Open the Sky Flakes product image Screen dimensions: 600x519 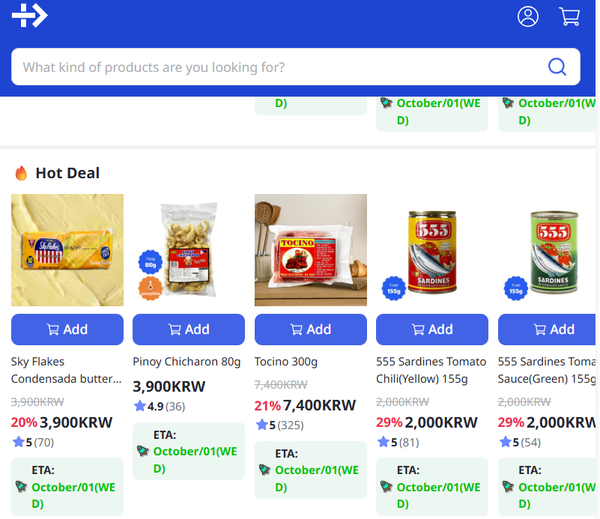pos(67,250)
